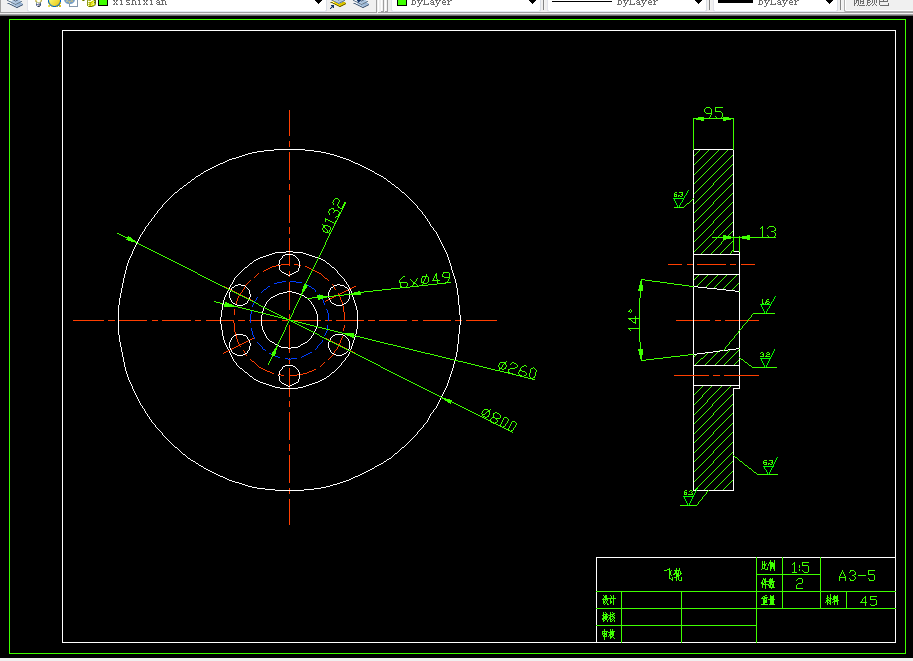Select the 1.6 surface roughness symbol

point(767,305)
